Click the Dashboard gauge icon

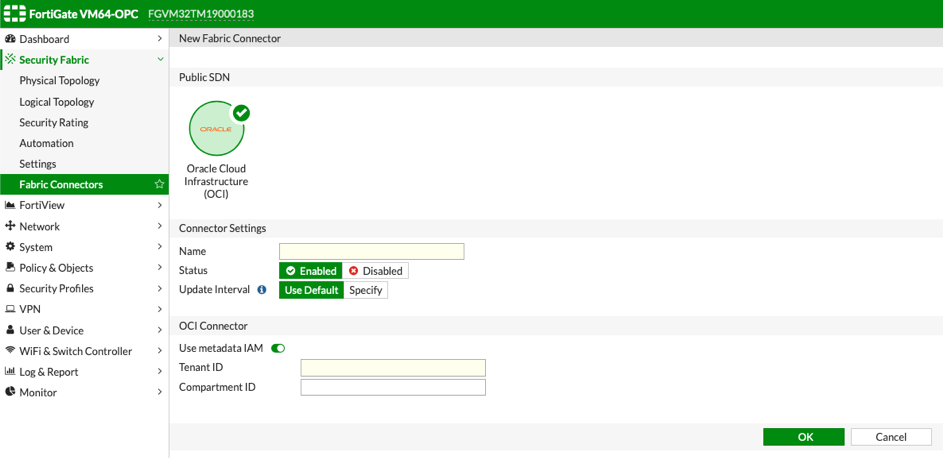pos(10,39)
